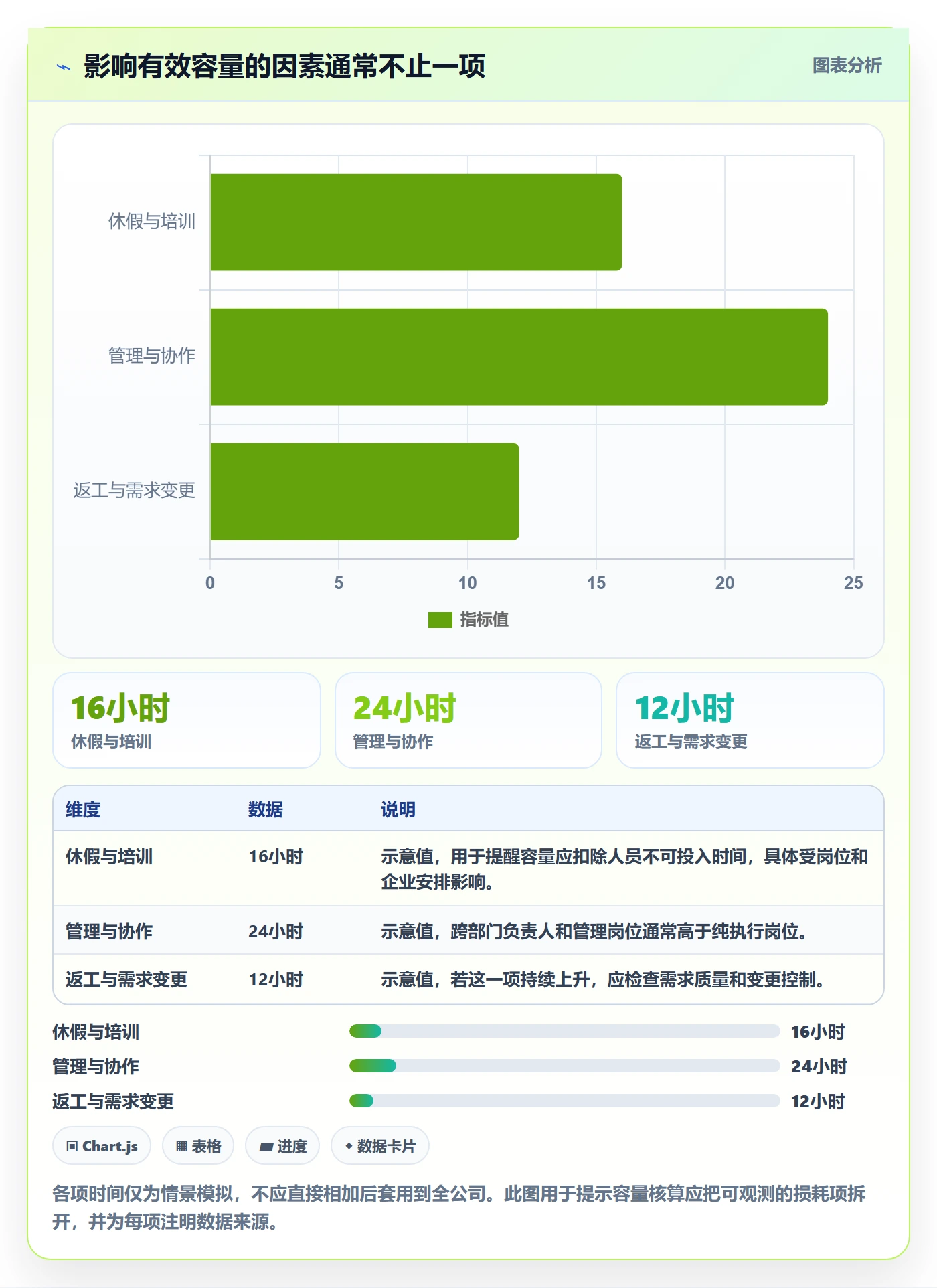Click the 休假与培训 progress bar
The height and width of the screenshot is (1288, 937).
pos(565,1031)
